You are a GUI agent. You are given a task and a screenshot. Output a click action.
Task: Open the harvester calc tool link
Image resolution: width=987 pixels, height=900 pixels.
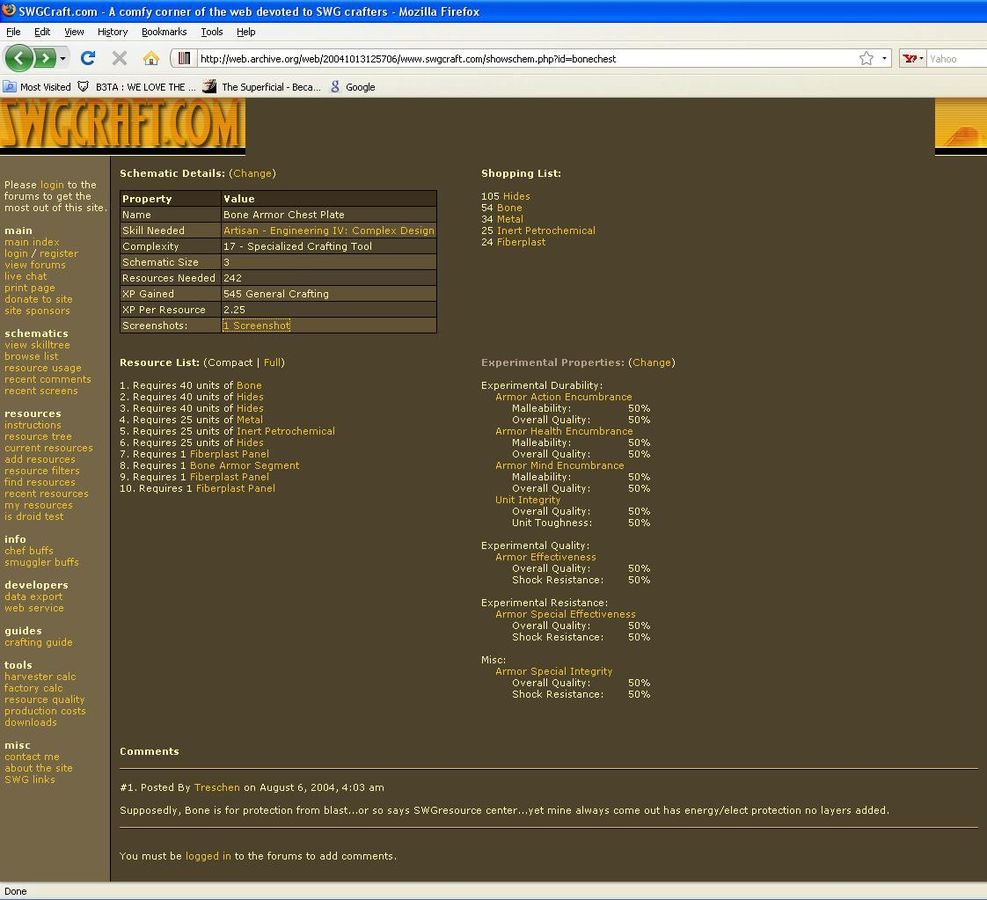click(40, 677)
